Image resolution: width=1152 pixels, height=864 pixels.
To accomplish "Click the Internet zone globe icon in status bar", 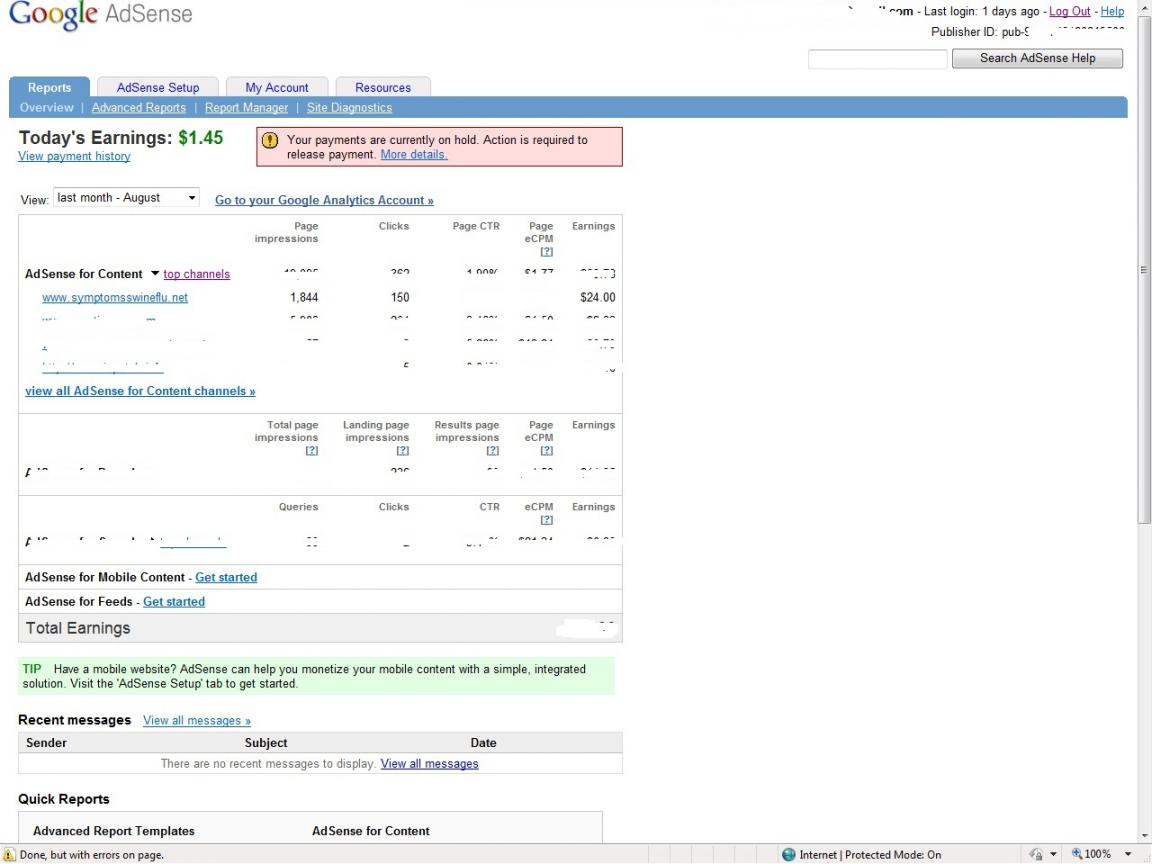I will tap(789, 855).
